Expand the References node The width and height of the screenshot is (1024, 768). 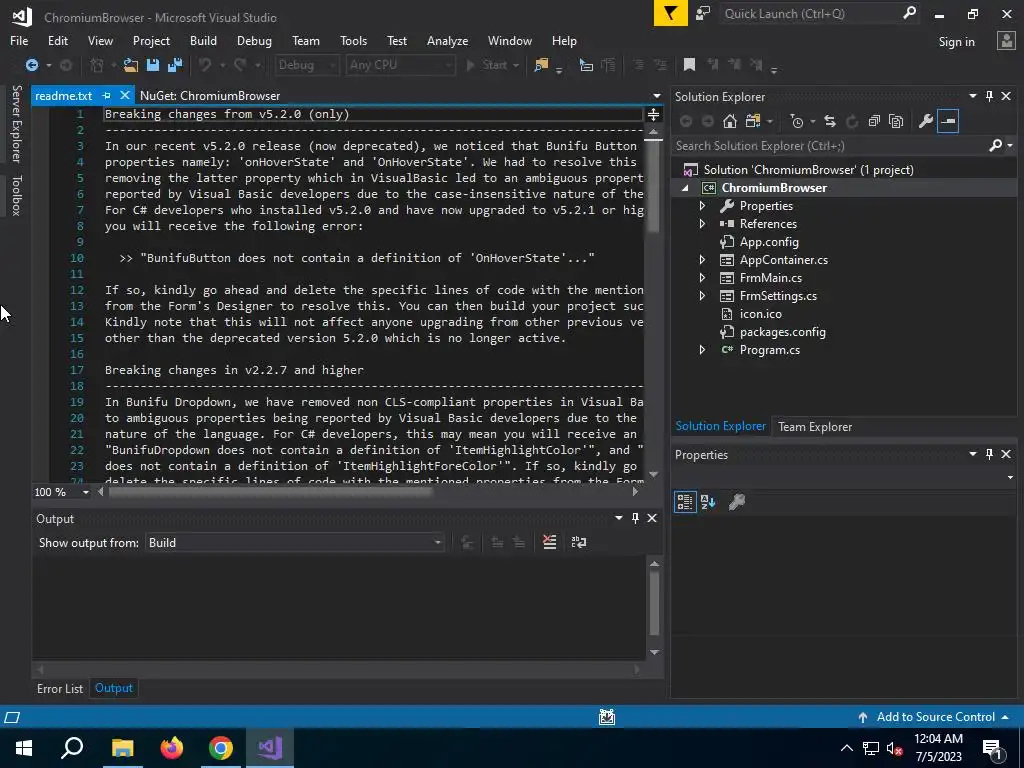coord(702,224)
